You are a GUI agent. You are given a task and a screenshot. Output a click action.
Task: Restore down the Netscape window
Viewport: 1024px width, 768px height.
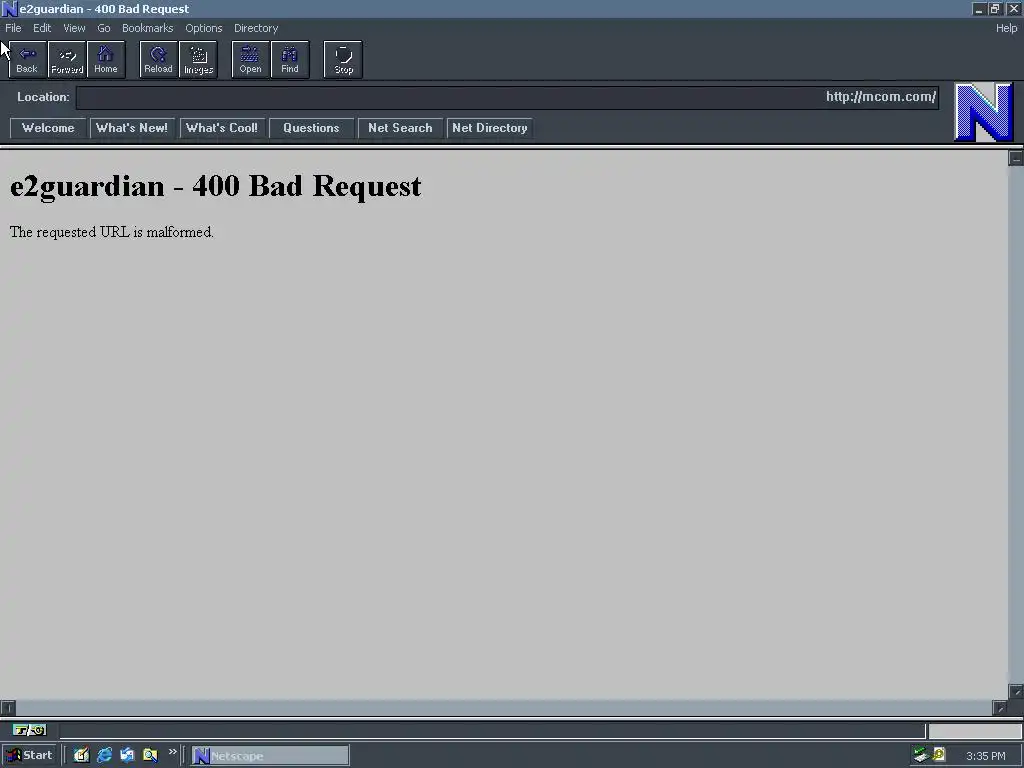click(x=995, y=9)
